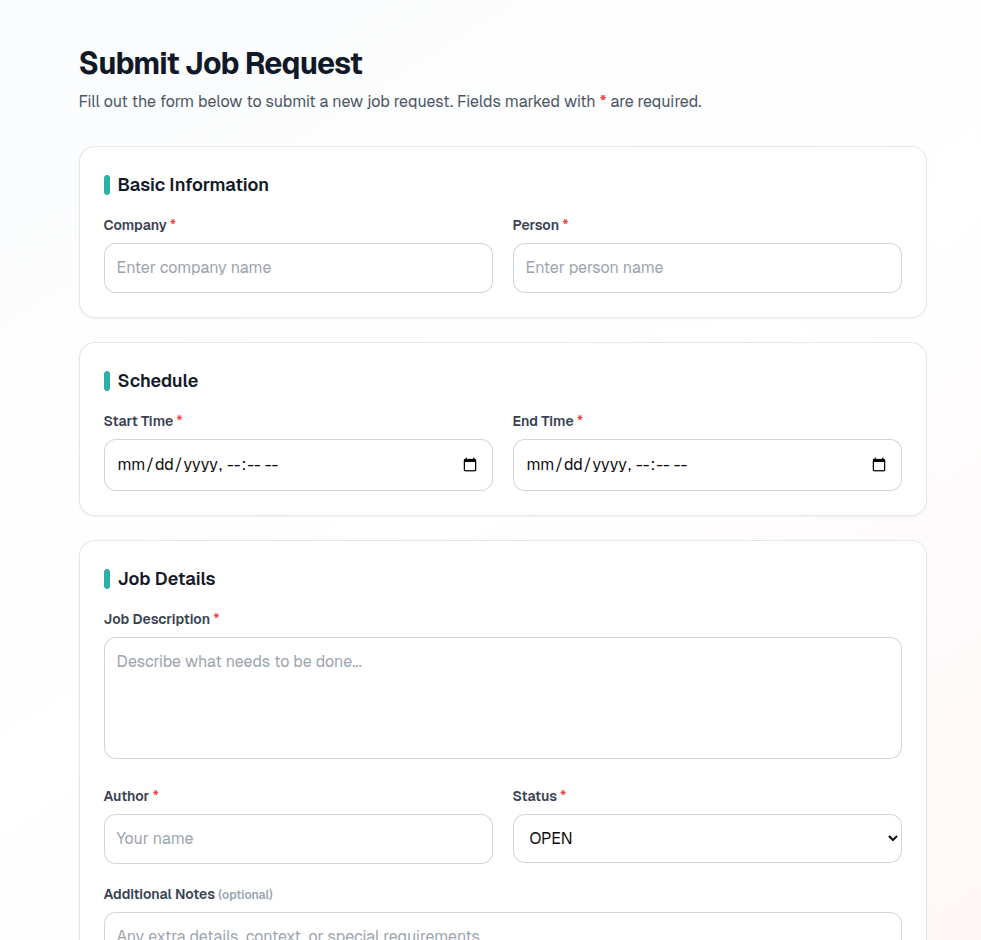Image resolution: width=981 pixels, height=940 pixels.
Task: Click the teal accent bar beside Basic Information
Action: (x=107, y=184)
